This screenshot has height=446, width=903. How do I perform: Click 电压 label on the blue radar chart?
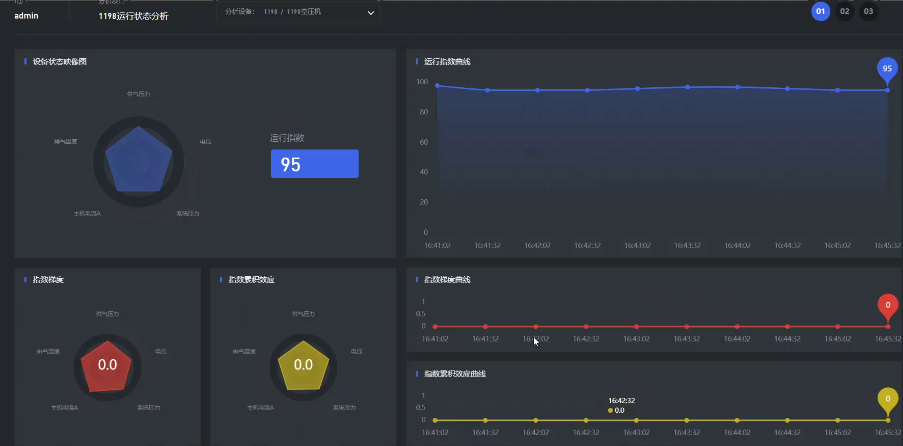(x=205, y=141)
